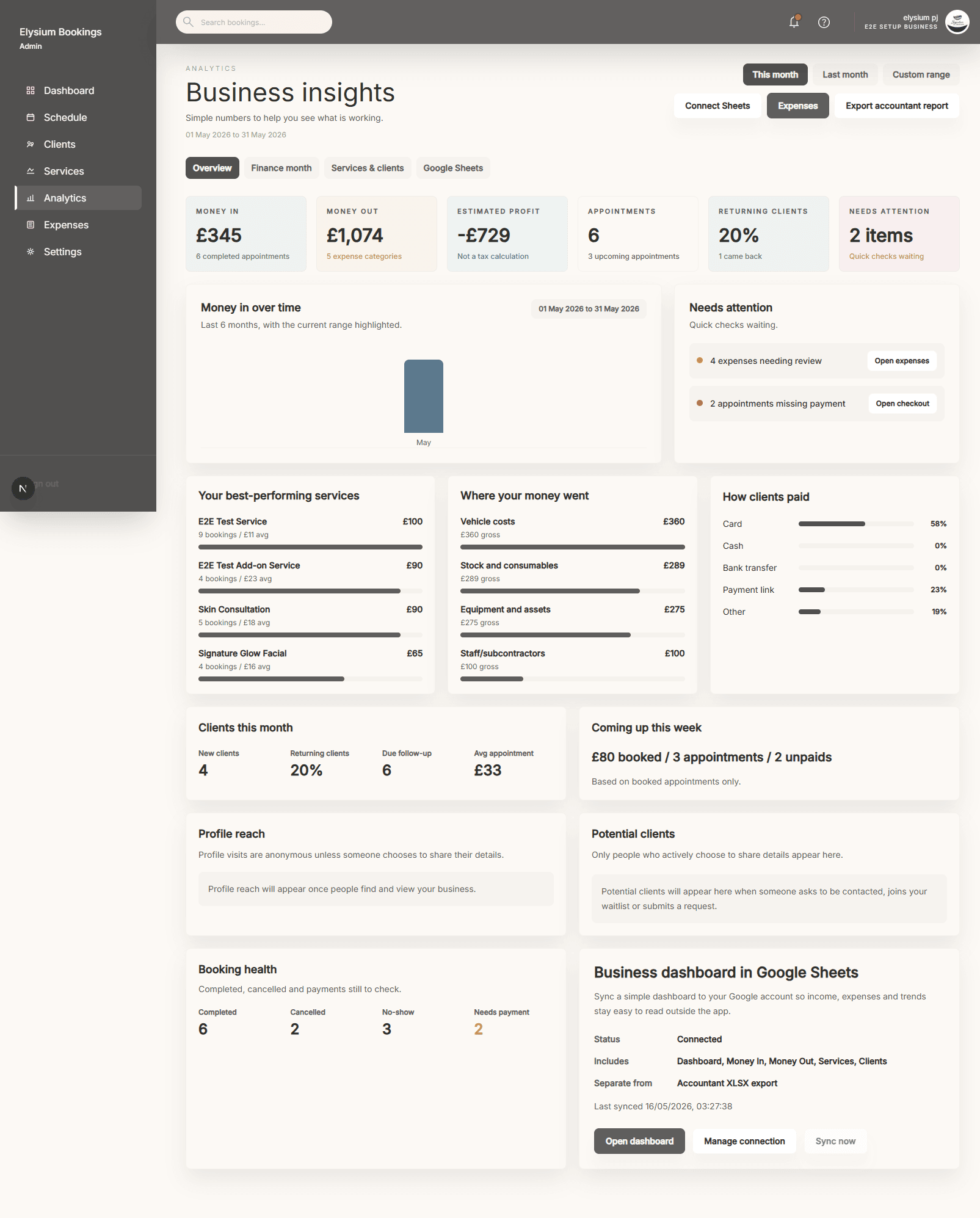
Task: Open Clients from the sidebar
Action: pos(78,144)
